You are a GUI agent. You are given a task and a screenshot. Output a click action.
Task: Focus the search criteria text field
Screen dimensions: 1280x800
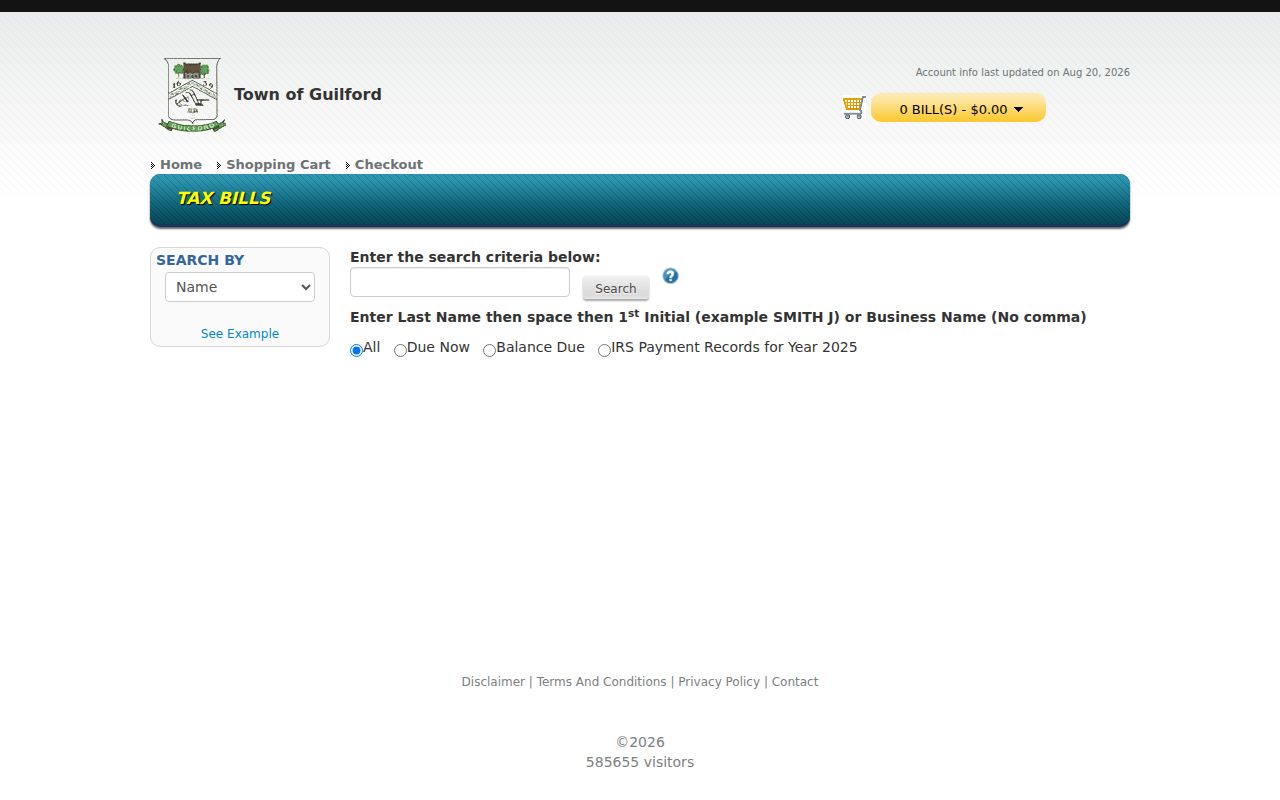460,282
